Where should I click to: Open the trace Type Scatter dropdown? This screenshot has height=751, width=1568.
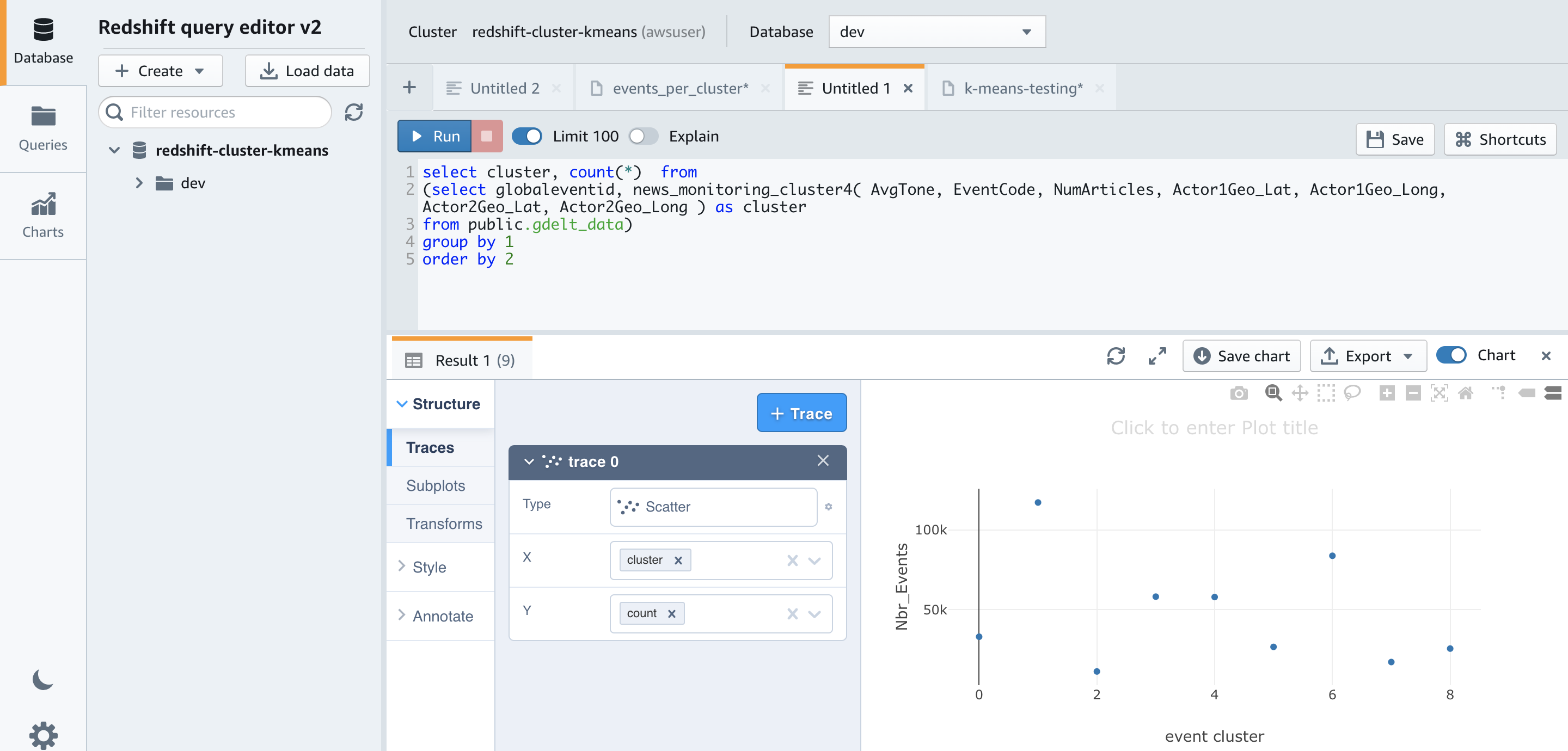click(x=713, y=506)
